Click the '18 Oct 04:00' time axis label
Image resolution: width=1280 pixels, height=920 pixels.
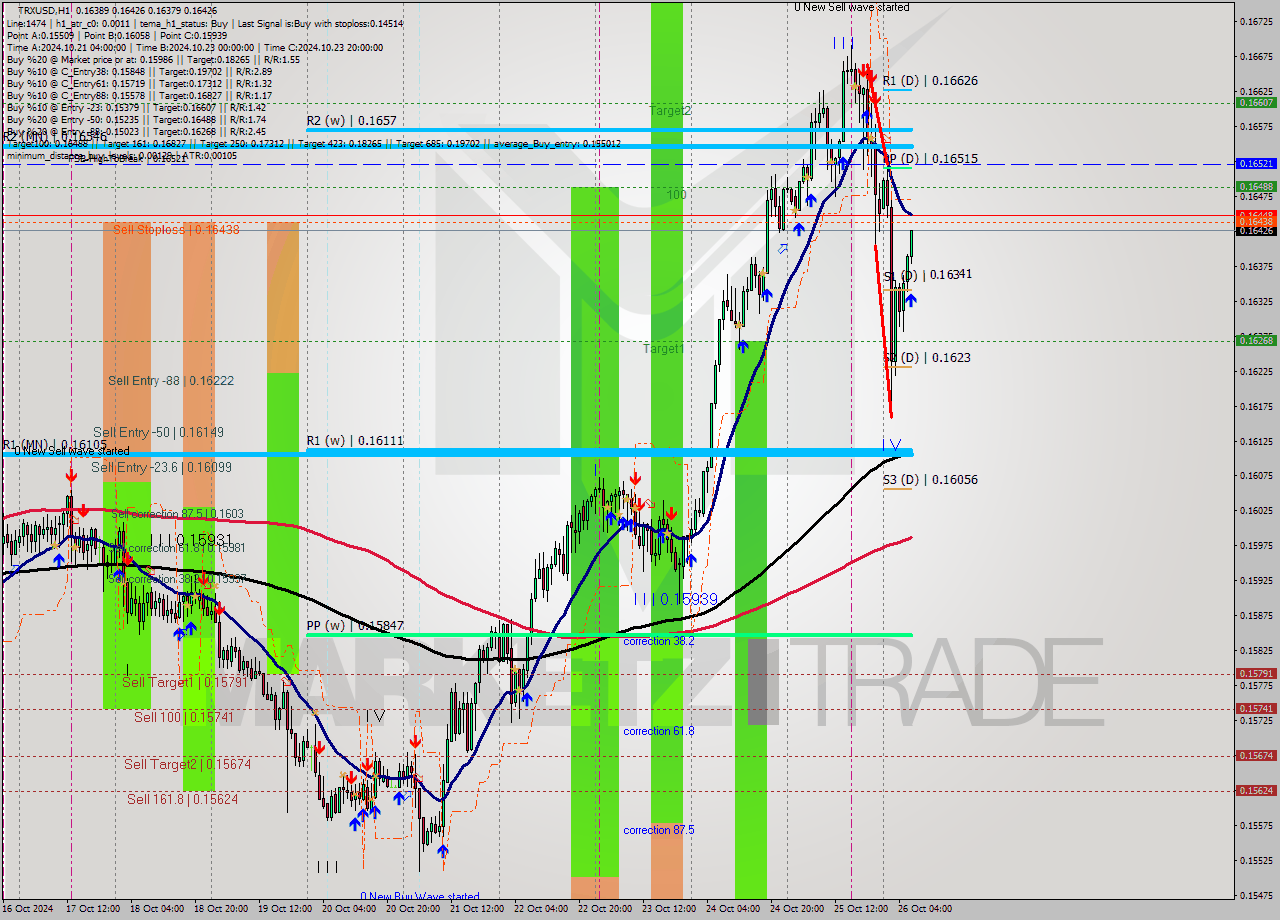(157, 909)
